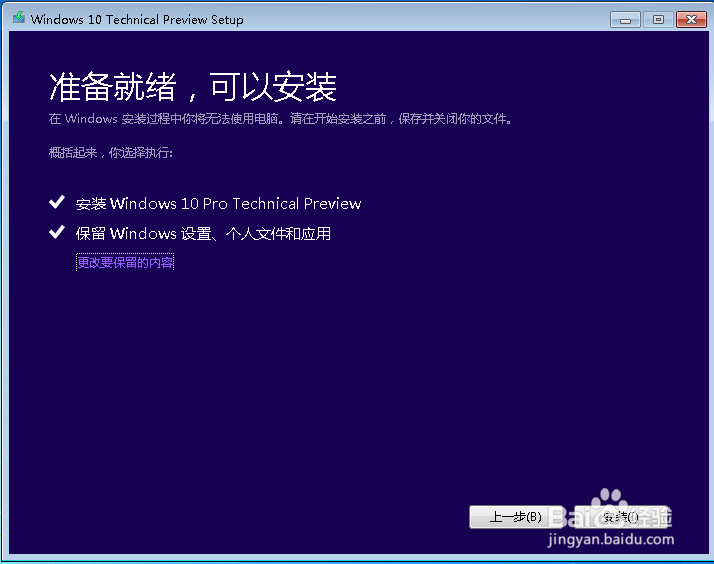Screen dimensions: 714x564
Task: Maximize the Windows 10 Setup window
Action: 658,20
